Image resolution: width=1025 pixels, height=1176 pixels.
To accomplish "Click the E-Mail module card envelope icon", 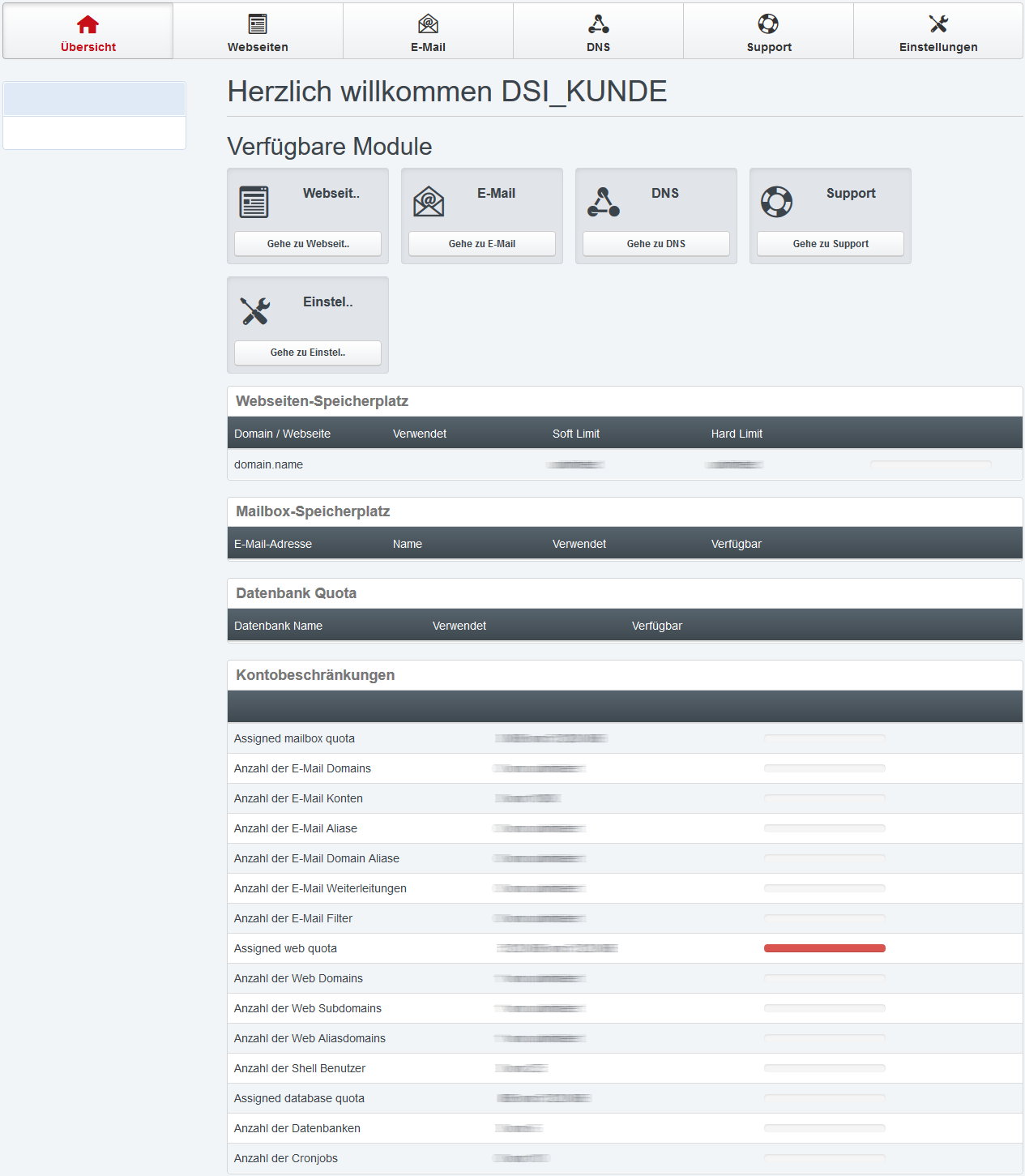I will pos(429,202).
